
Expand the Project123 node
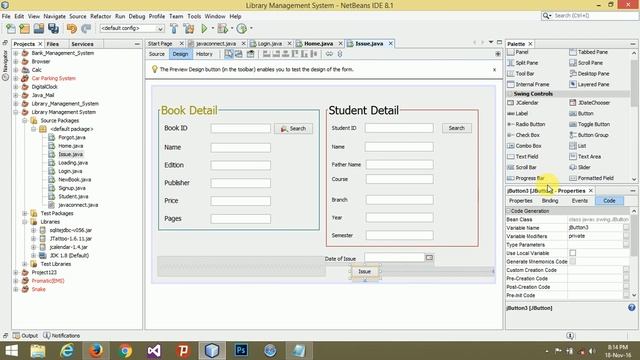(16, 272)
